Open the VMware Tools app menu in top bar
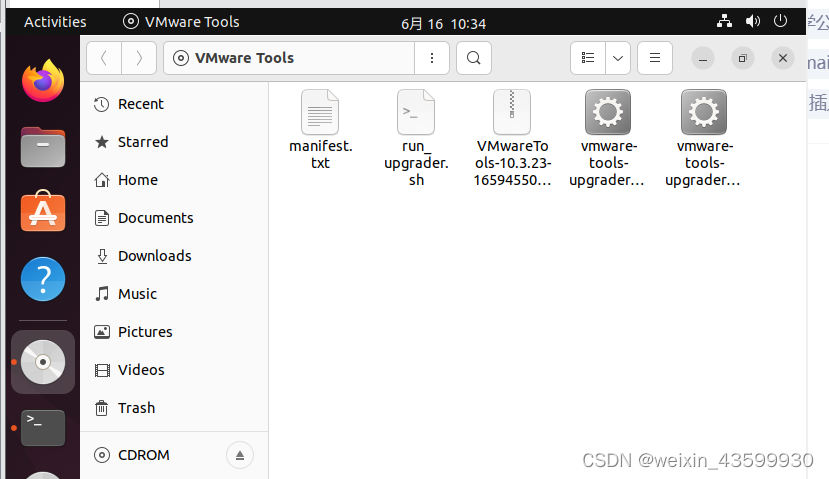829x479 pixels. point(181,22)
